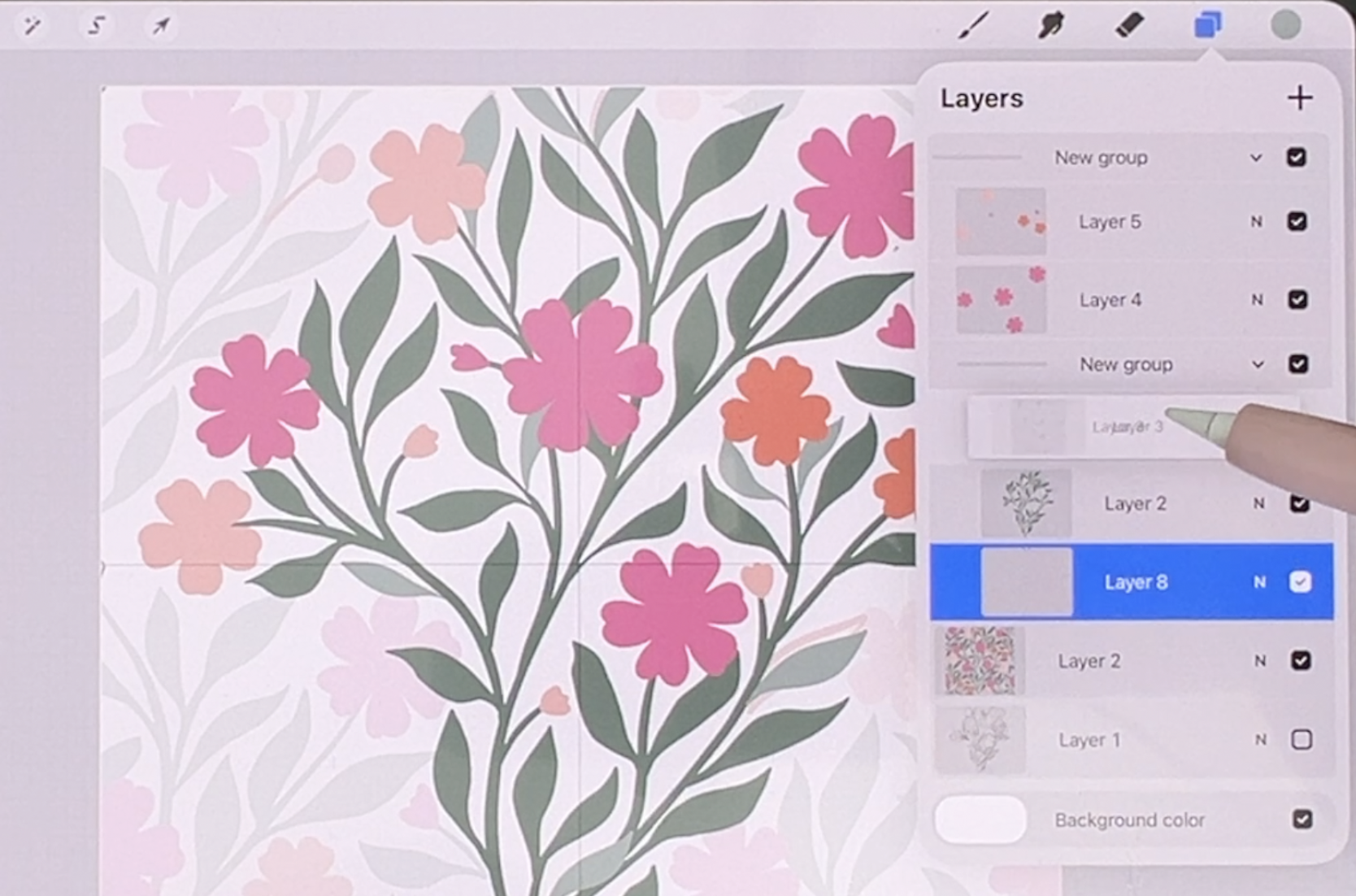
Task: Select the New group title above Layer 5
Action: 1101,158
